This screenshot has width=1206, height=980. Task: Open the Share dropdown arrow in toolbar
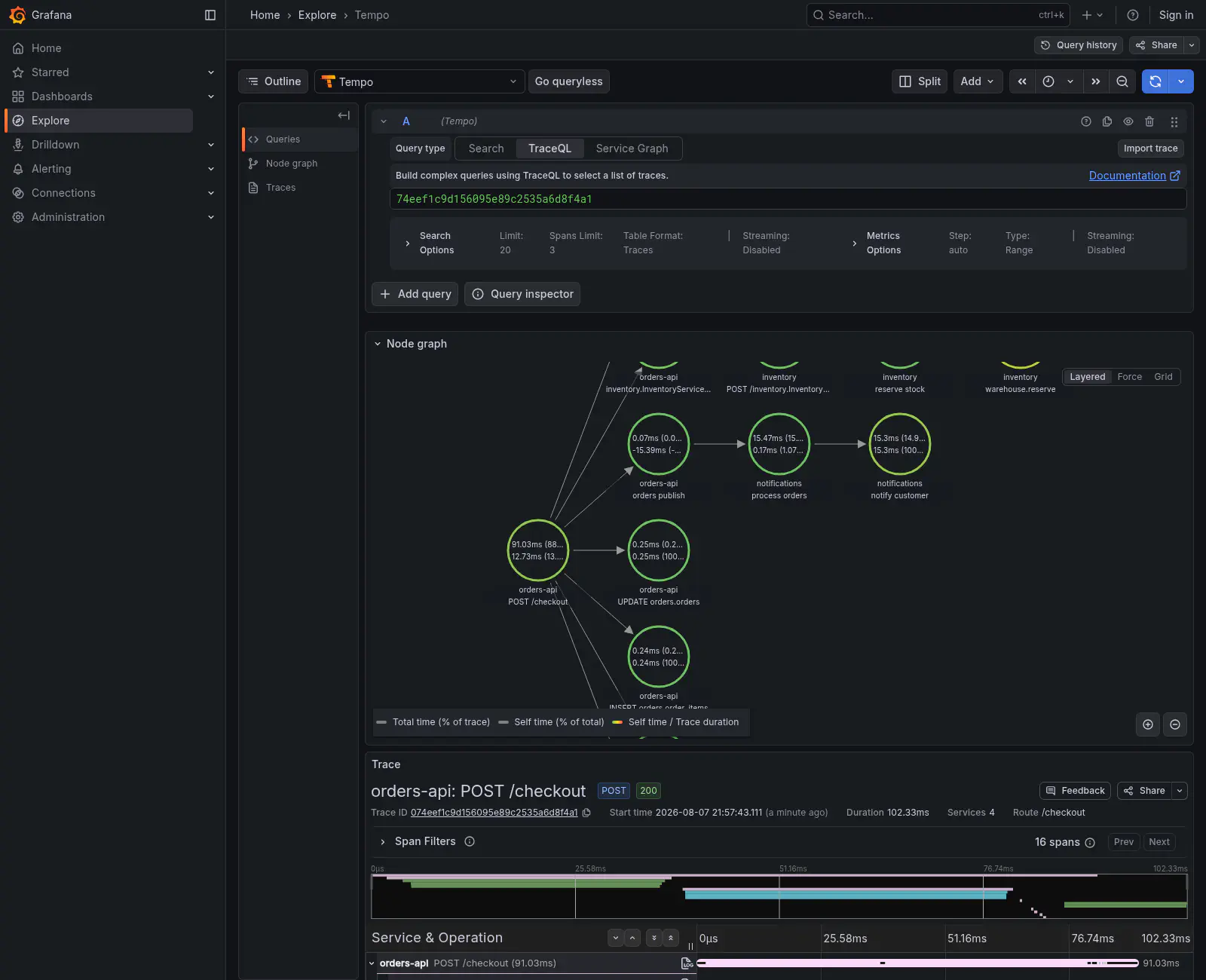tap(1192, 45)
